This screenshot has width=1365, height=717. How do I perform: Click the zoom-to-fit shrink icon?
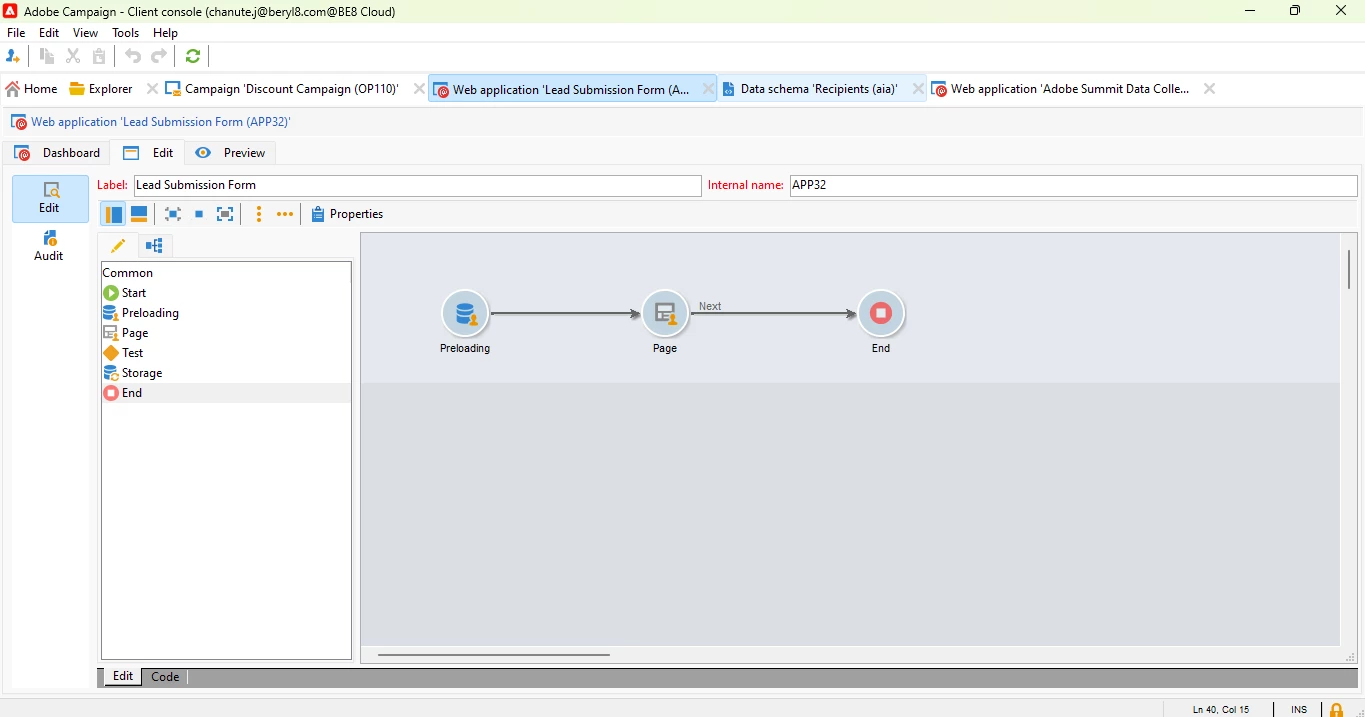pos(173,215)
